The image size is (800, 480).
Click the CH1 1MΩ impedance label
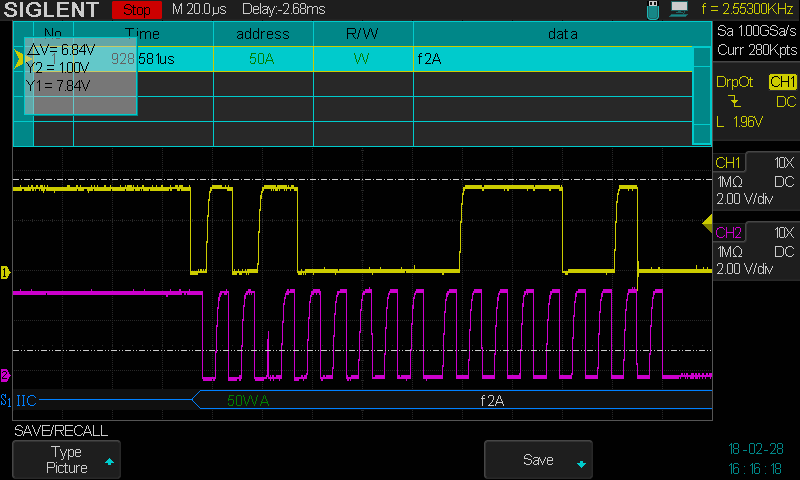tap(730, 182)
